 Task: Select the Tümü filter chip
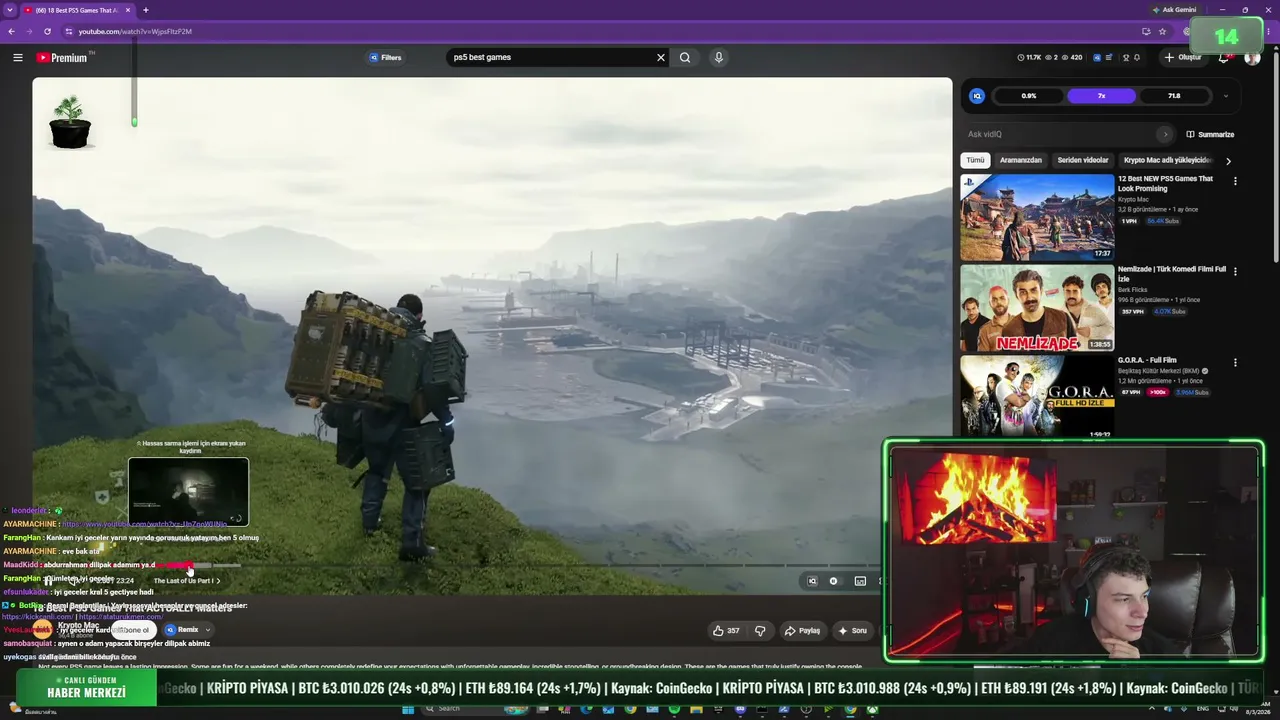point(975,160)
